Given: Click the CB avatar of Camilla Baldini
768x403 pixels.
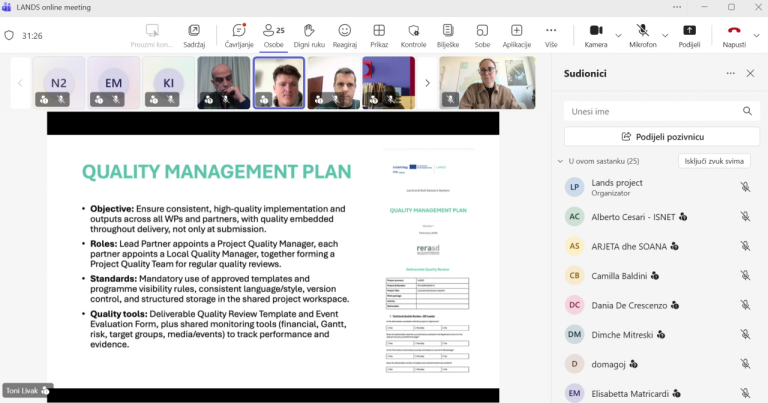Looking at the screenshot, I should (575, 276).
